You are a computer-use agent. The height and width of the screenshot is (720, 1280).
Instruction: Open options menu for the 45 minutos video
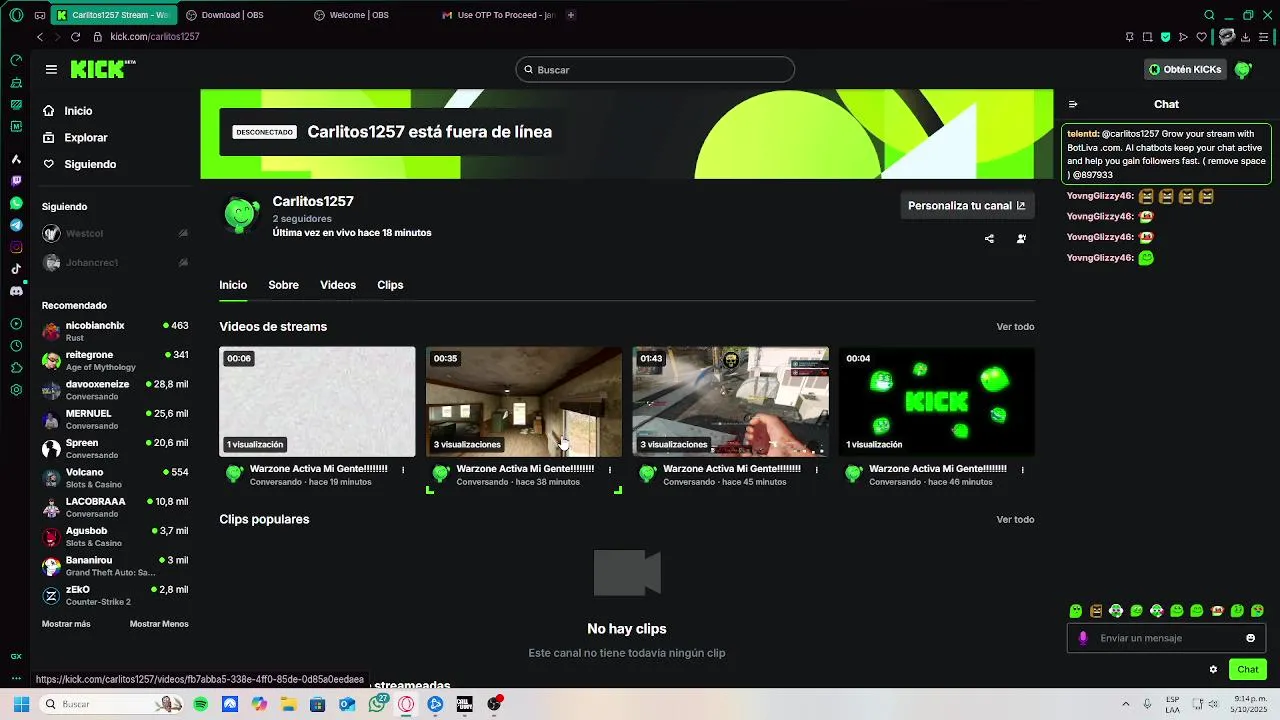coord(816,469)
